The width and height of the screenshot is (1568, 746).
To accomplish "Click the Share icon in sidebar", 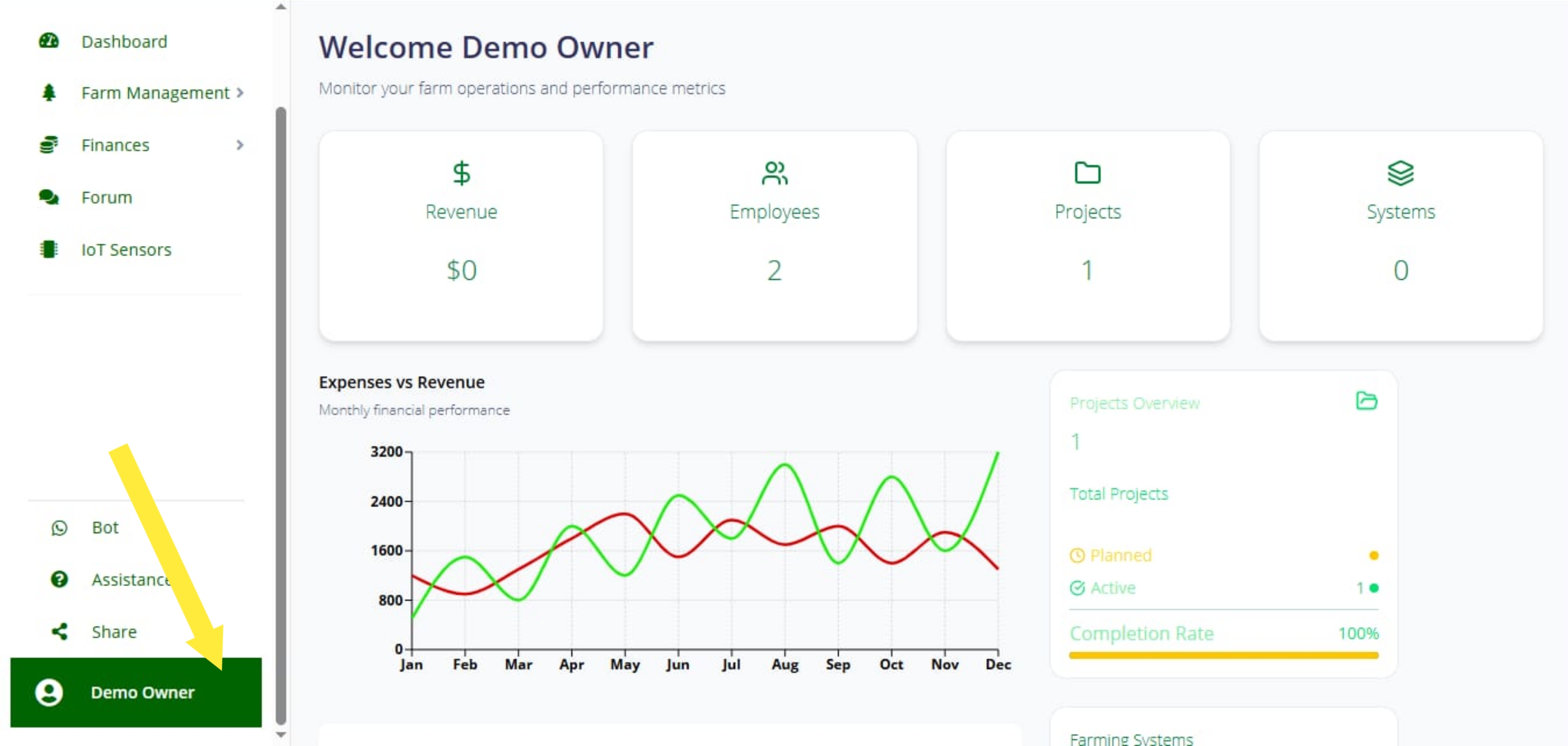I will [59, 632].
